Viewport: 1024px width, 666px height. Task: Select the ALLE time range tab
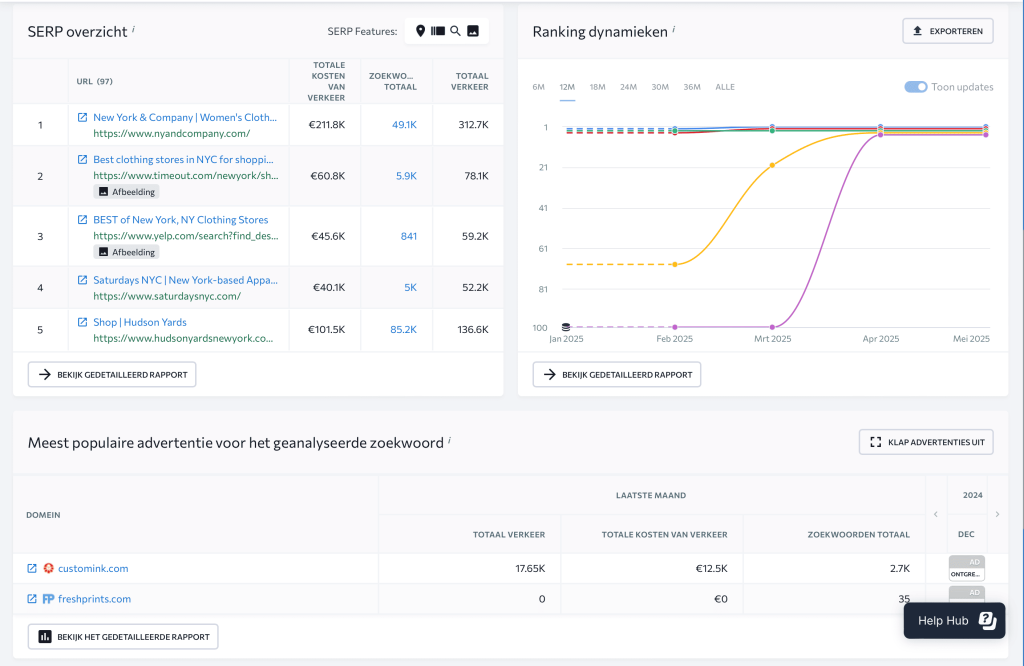point(725,87)
